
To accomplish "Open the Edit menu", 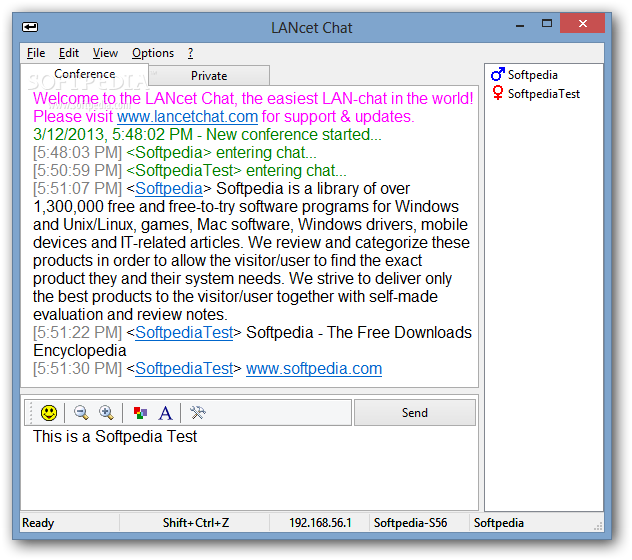I will coord(69,53).
